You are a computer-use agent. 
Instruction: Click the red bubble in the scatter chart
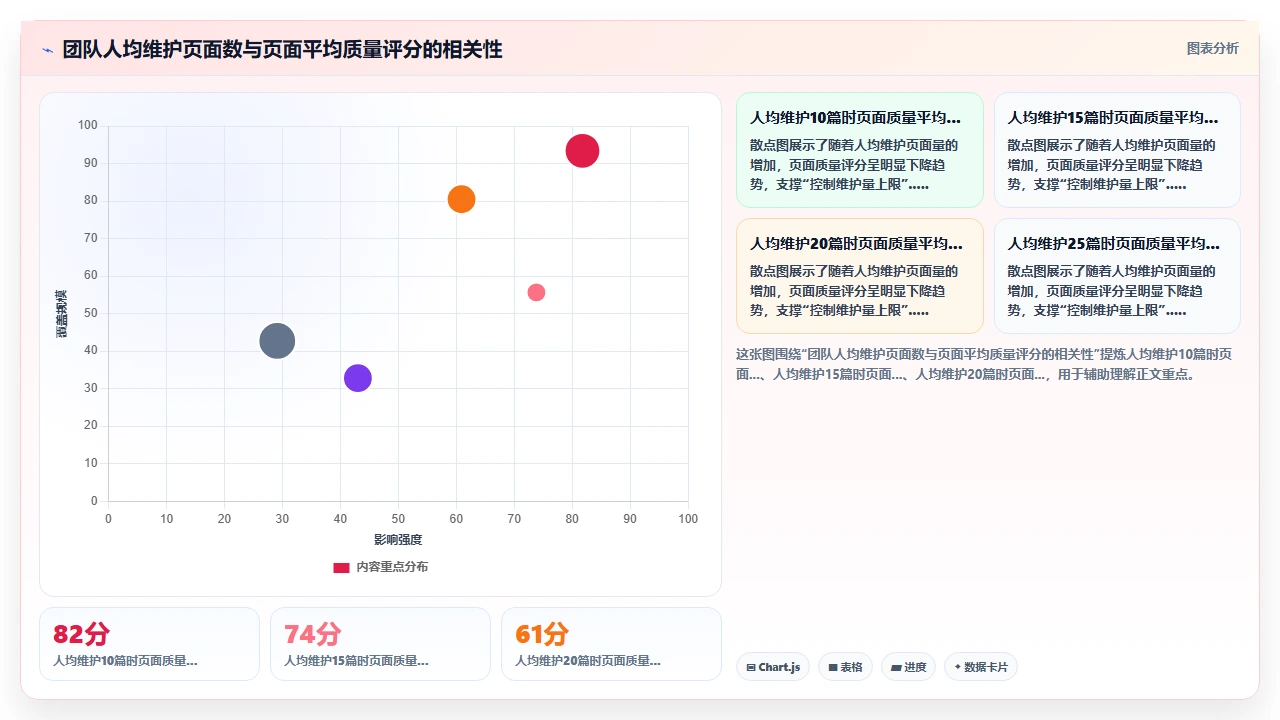(582, 151)
